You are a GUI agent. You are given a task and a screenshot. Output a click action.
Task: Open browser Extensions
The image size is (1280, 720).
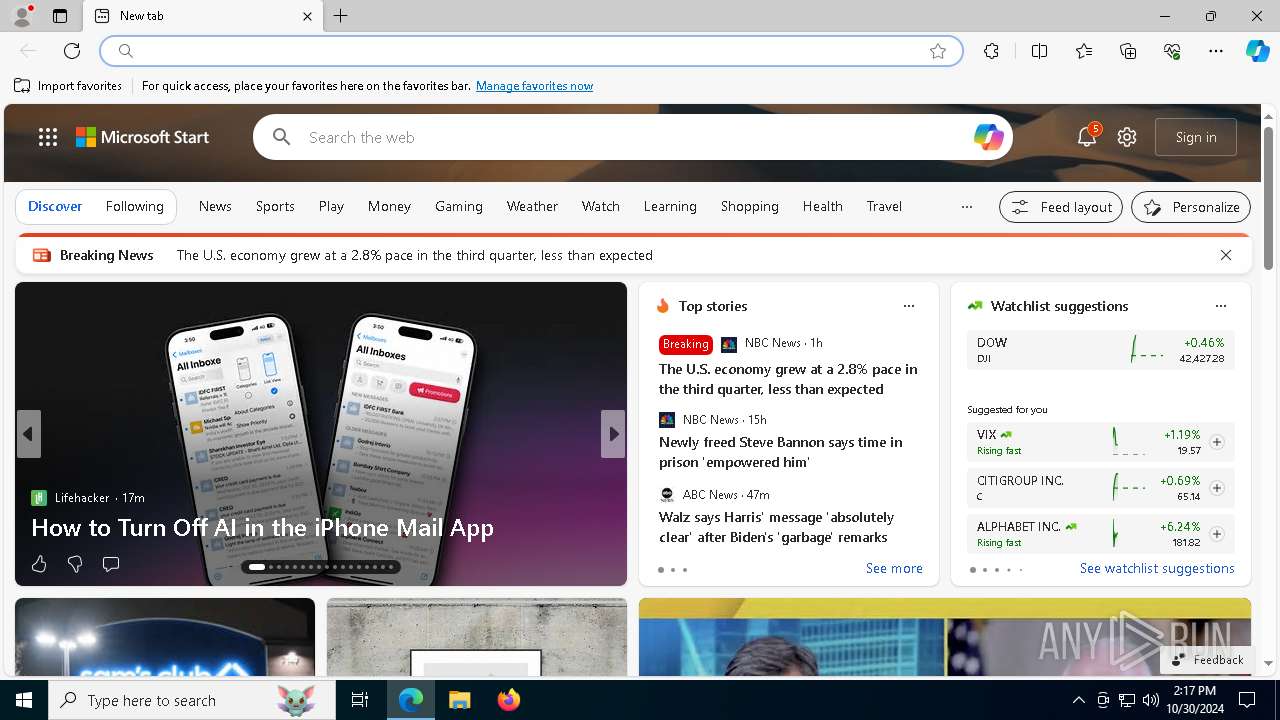(x=991, y=51)
